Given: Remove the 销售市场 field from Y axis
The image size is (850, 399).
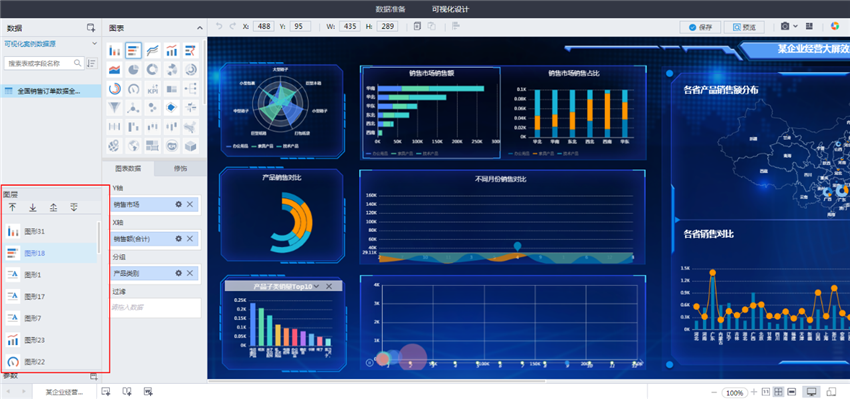Looking at the screenshot, I should [x=190, y=204].
